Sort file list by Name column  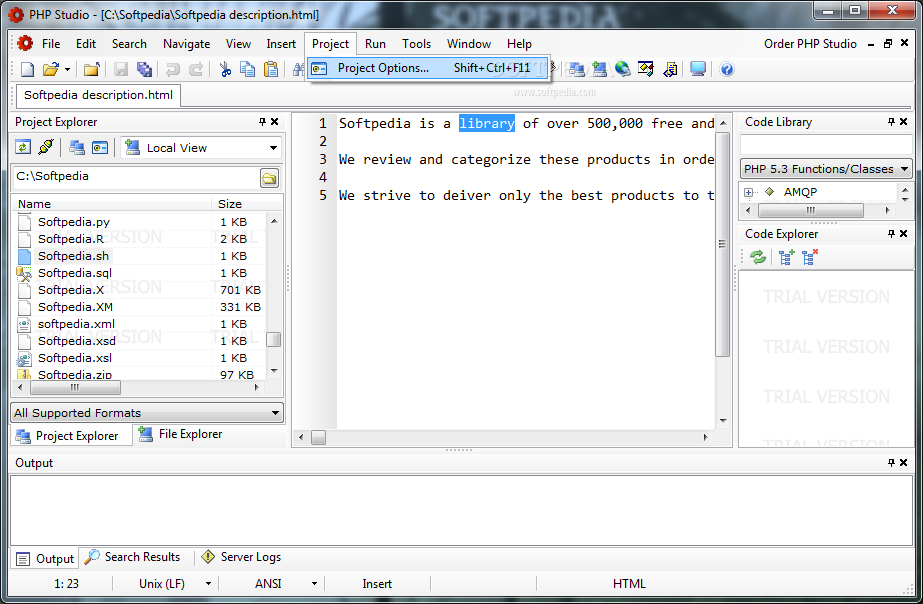pos(112,204)
